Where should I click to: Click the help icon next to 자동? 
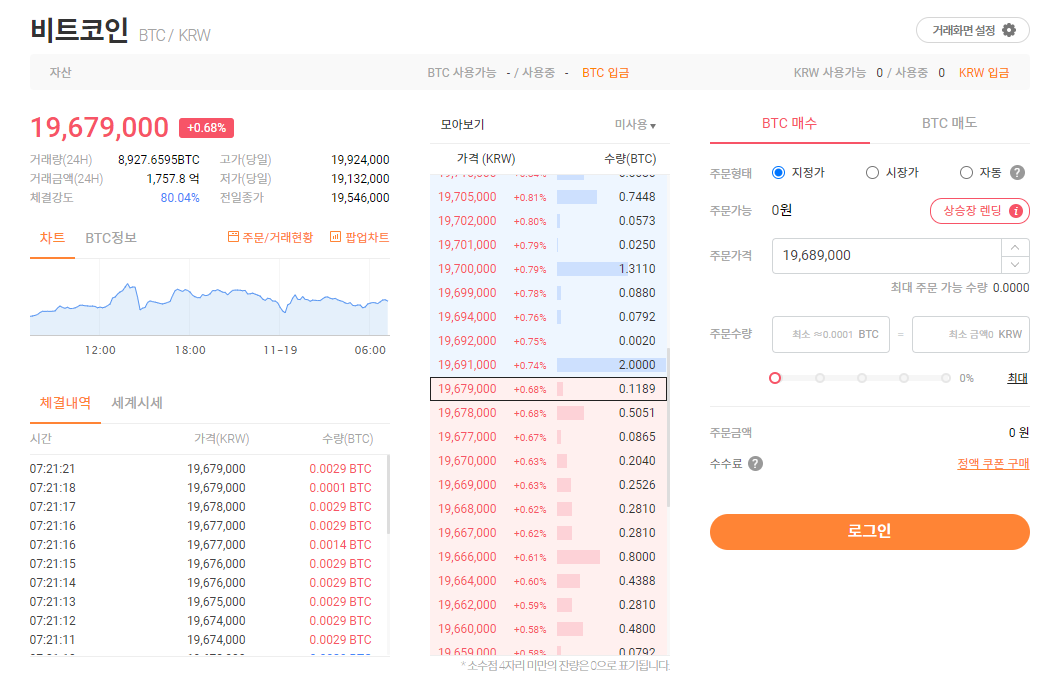1017,172
